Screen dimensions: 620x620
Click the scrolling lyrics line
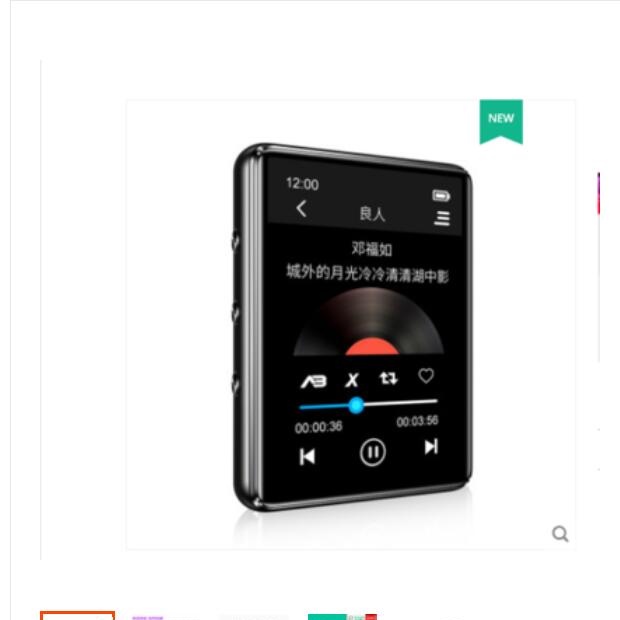coord(367,273)
